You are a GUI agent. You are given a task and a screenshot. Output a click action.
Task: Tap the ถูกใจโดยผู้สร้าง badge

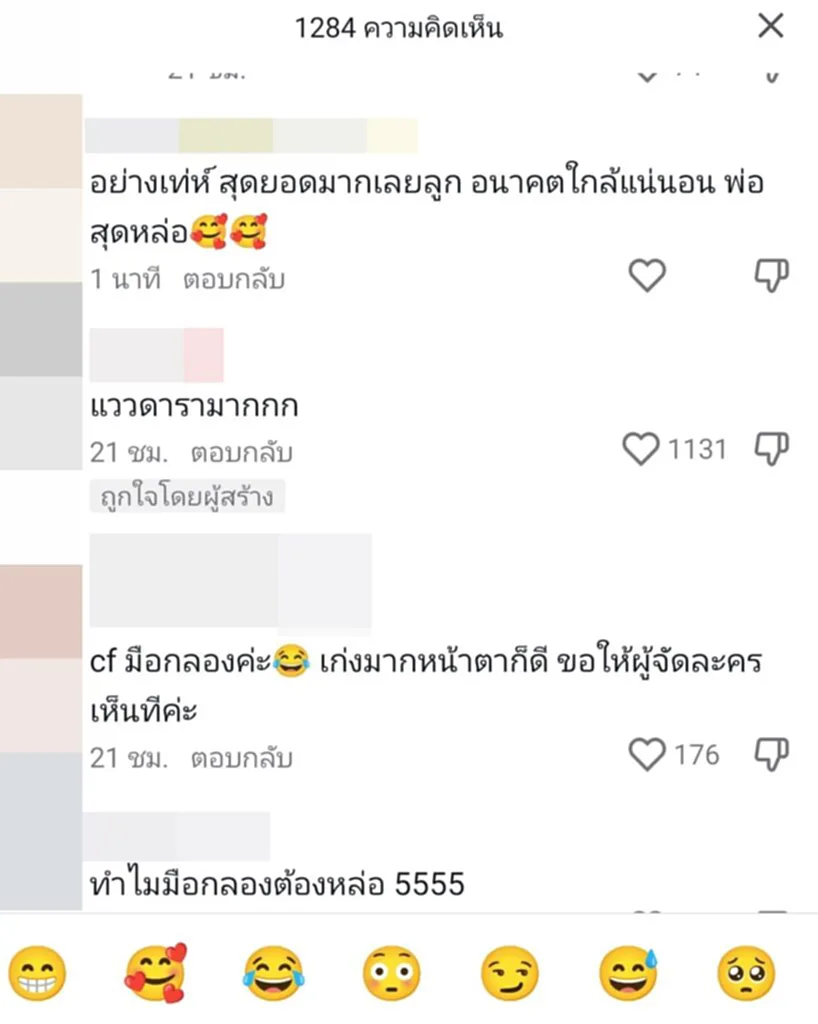click(x=187, y=496)
